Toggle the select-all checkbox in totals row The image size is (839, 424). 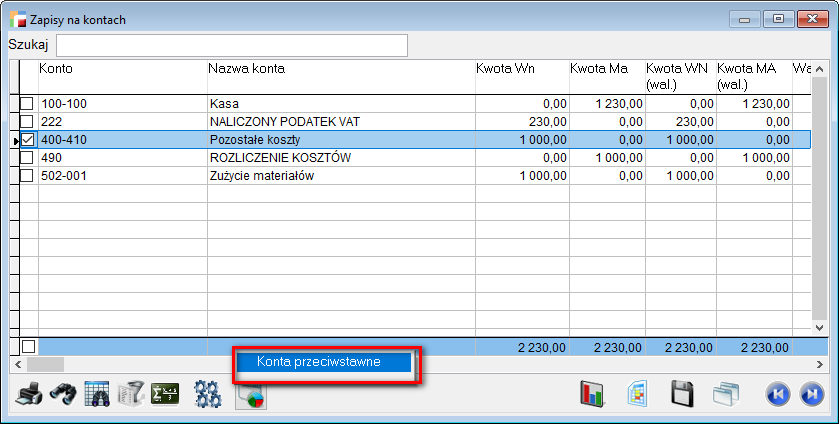tap(28, 346)
